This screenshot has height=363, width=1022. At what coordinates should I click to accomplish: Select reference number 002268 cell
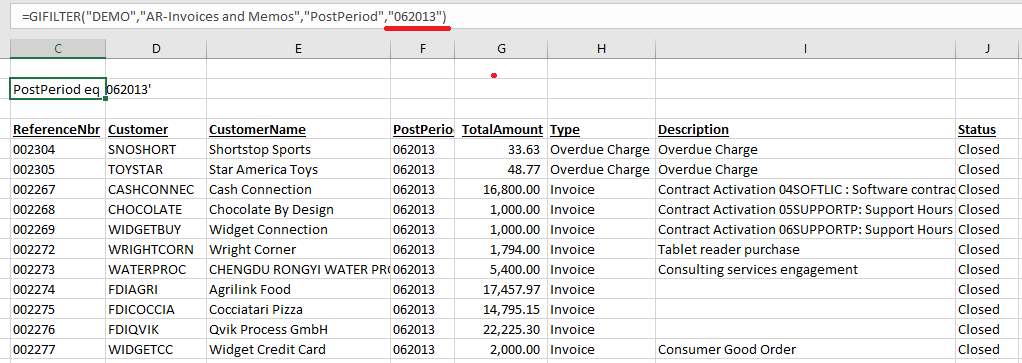(x=58, y=209)
